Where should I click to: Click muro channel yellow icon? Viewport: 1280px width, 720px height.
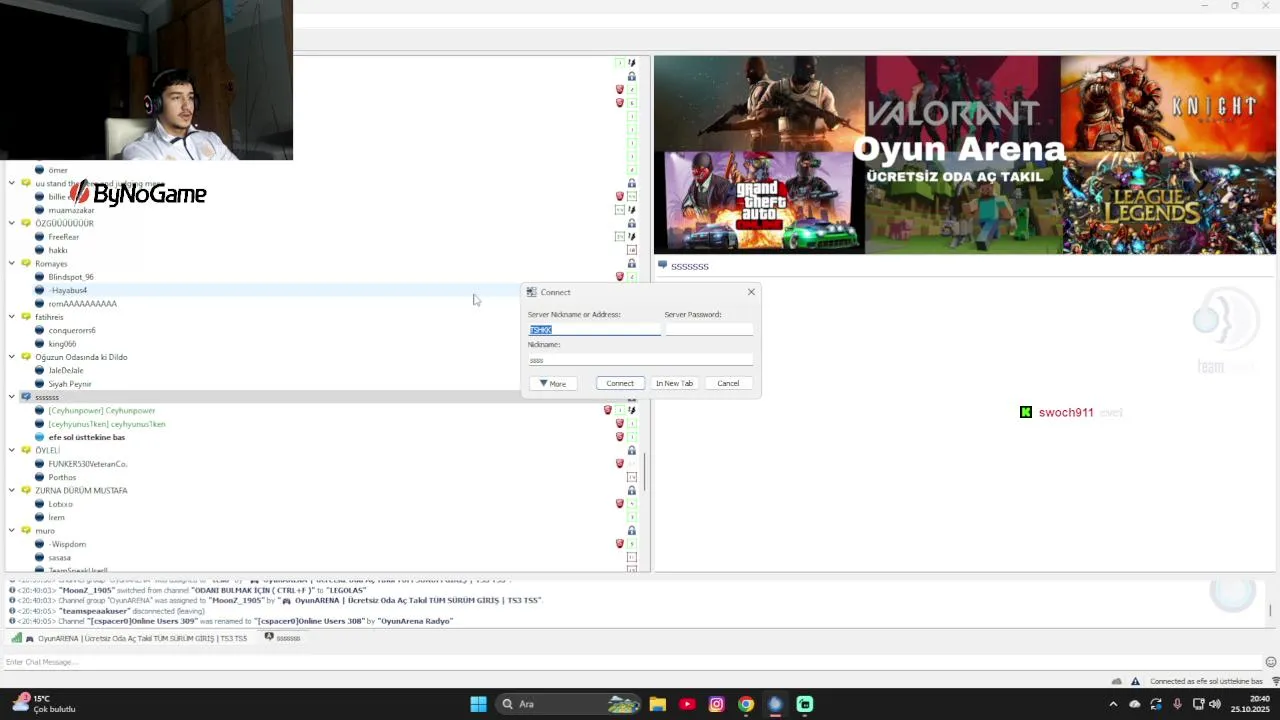(26, 530)
